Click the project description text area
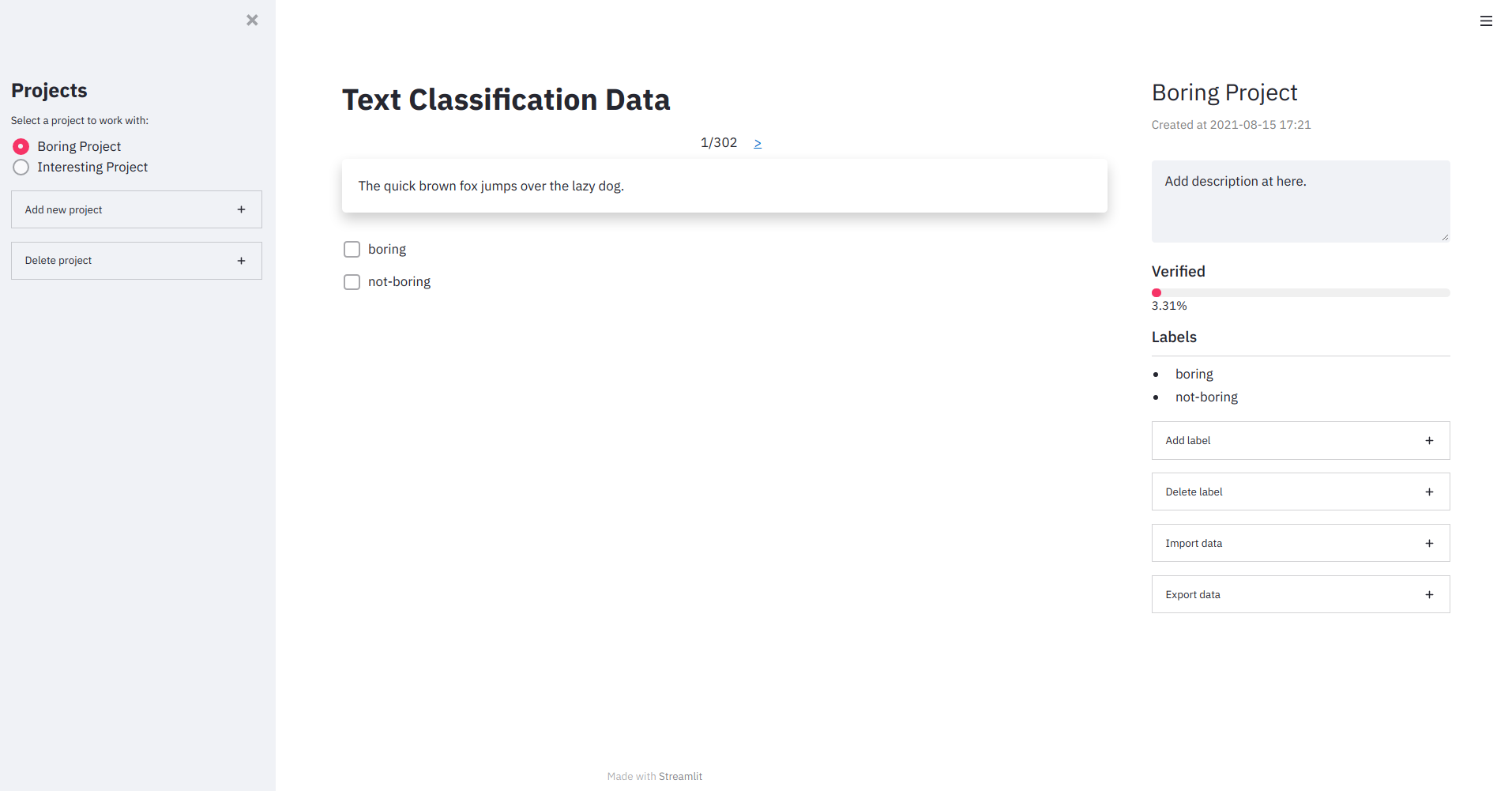 coord(1300,202)
